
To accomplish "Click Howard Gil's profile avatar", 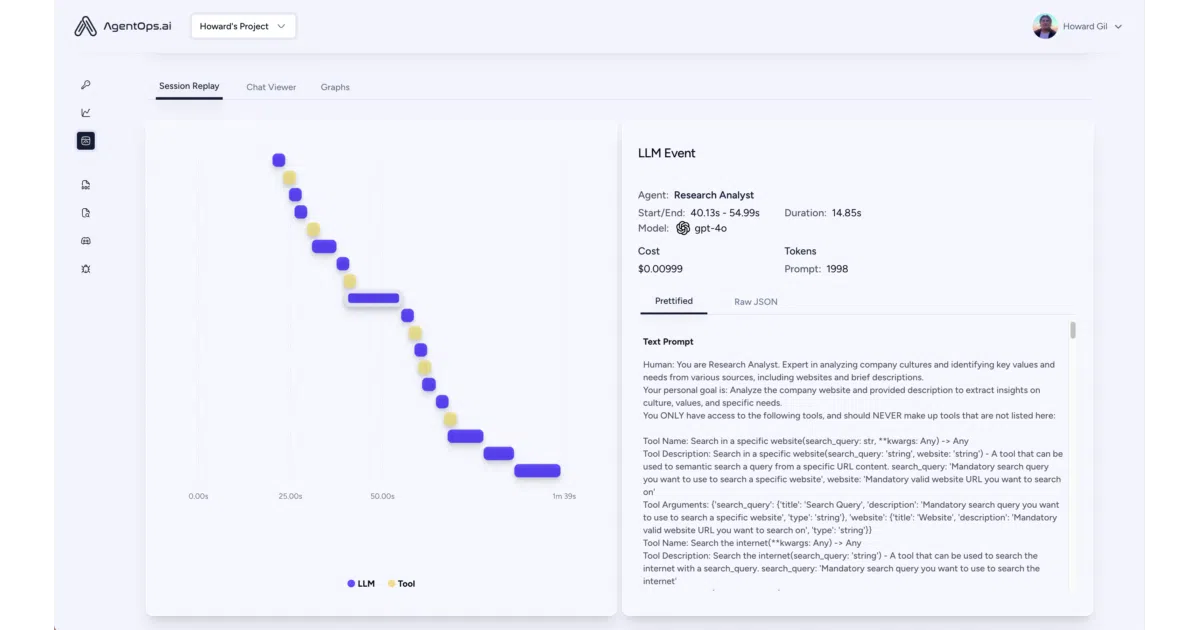I will pos(1045,26).
